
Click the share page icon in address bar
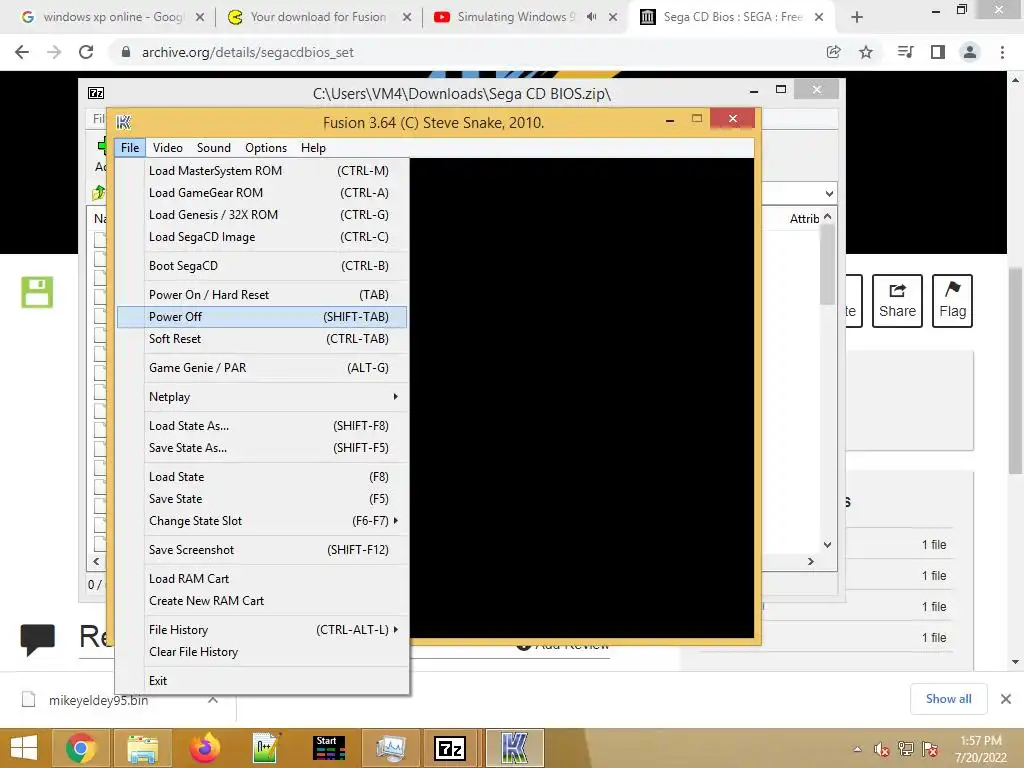833,52
